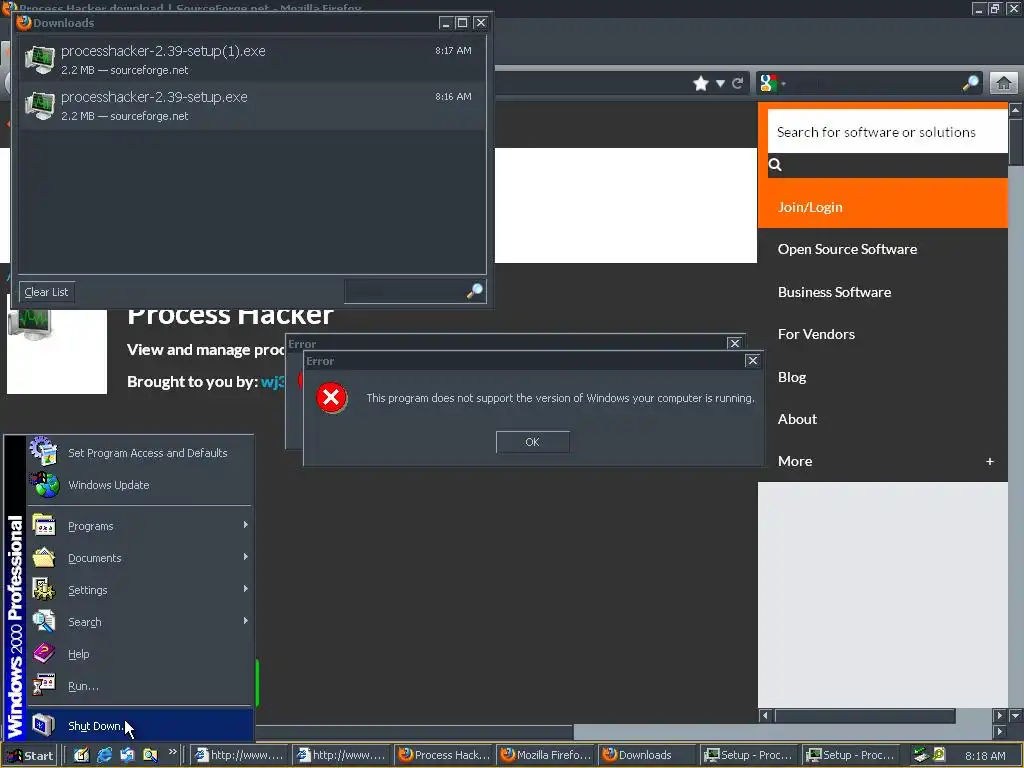Screen dimensions: 1024x768
Task: Close the rear Error dialog
Action: [x=734, y=343]
